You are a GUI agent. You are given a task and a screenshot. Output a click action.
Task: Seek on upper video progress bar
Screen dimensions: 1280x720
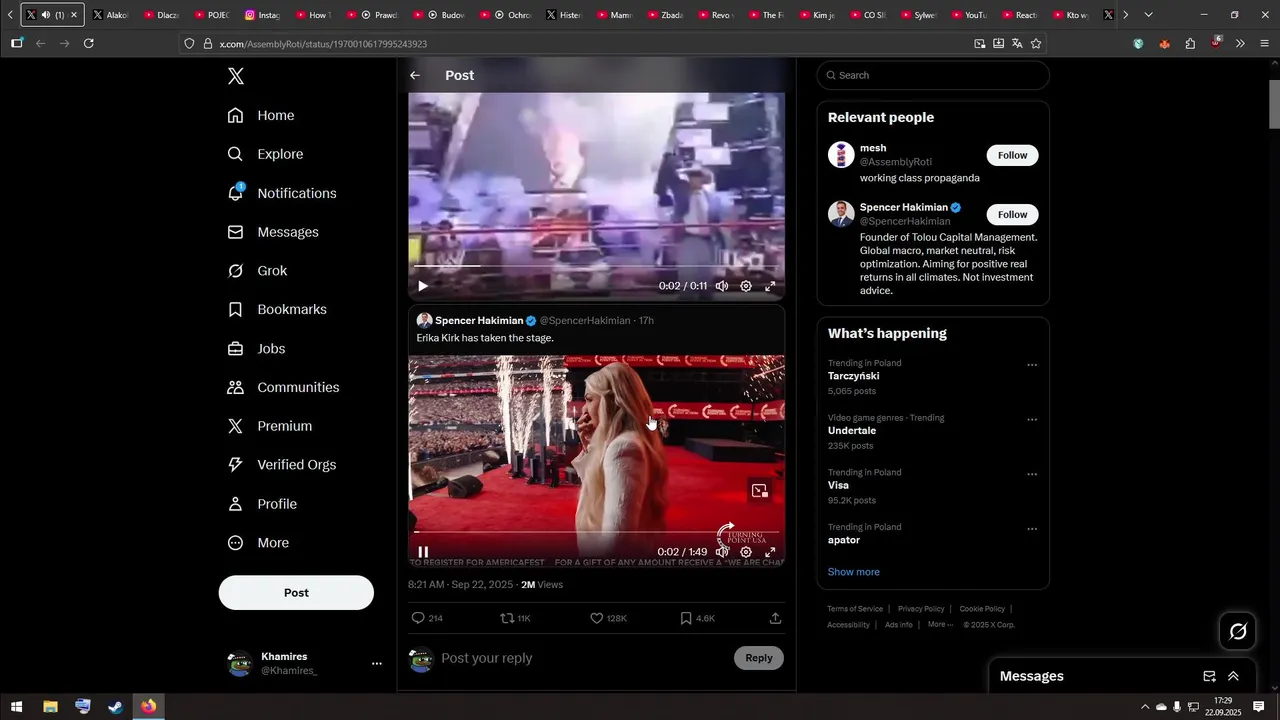click(x=596, y=266)
